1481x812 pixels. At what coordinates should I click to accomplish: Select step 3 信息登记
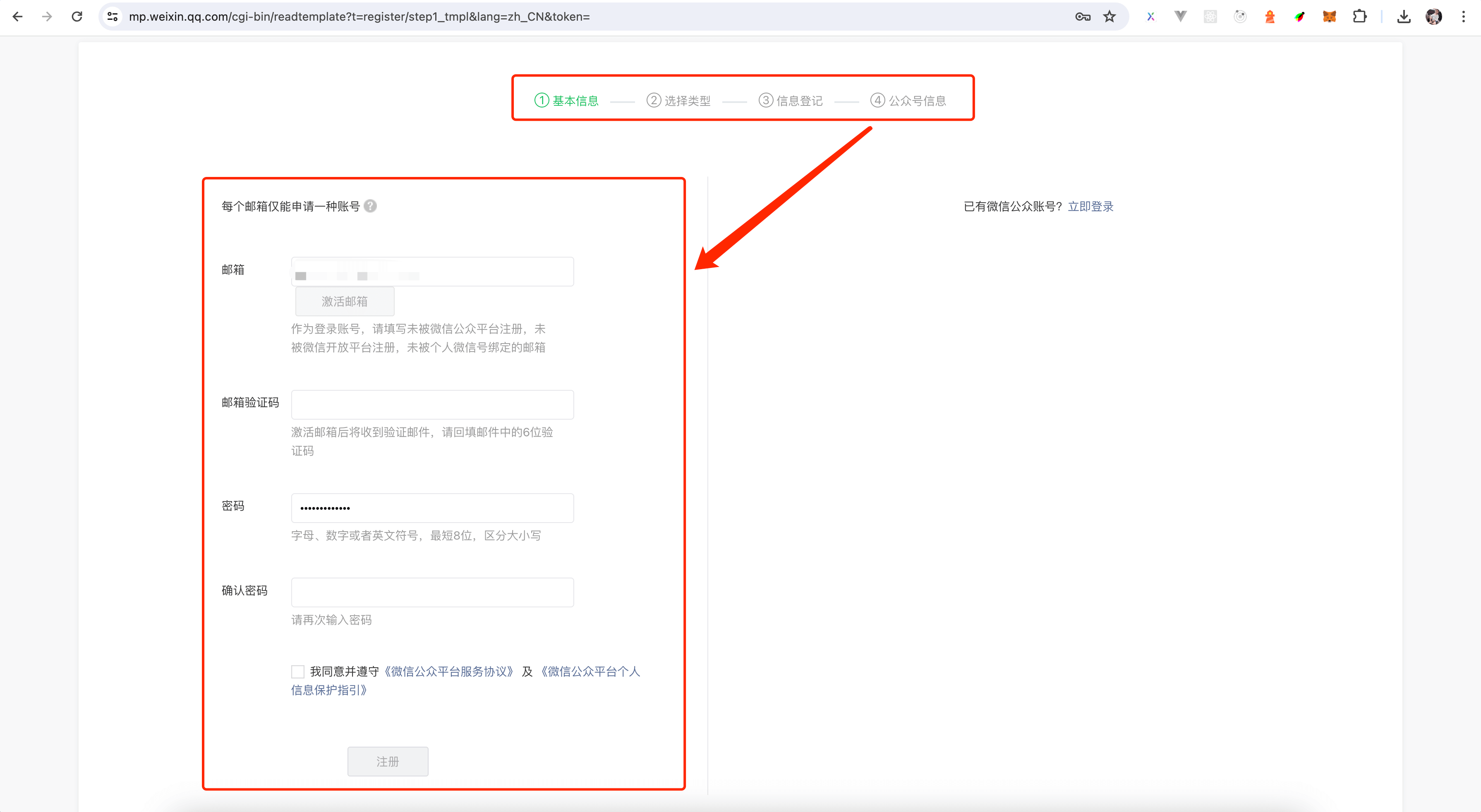[x=791, y=100]
